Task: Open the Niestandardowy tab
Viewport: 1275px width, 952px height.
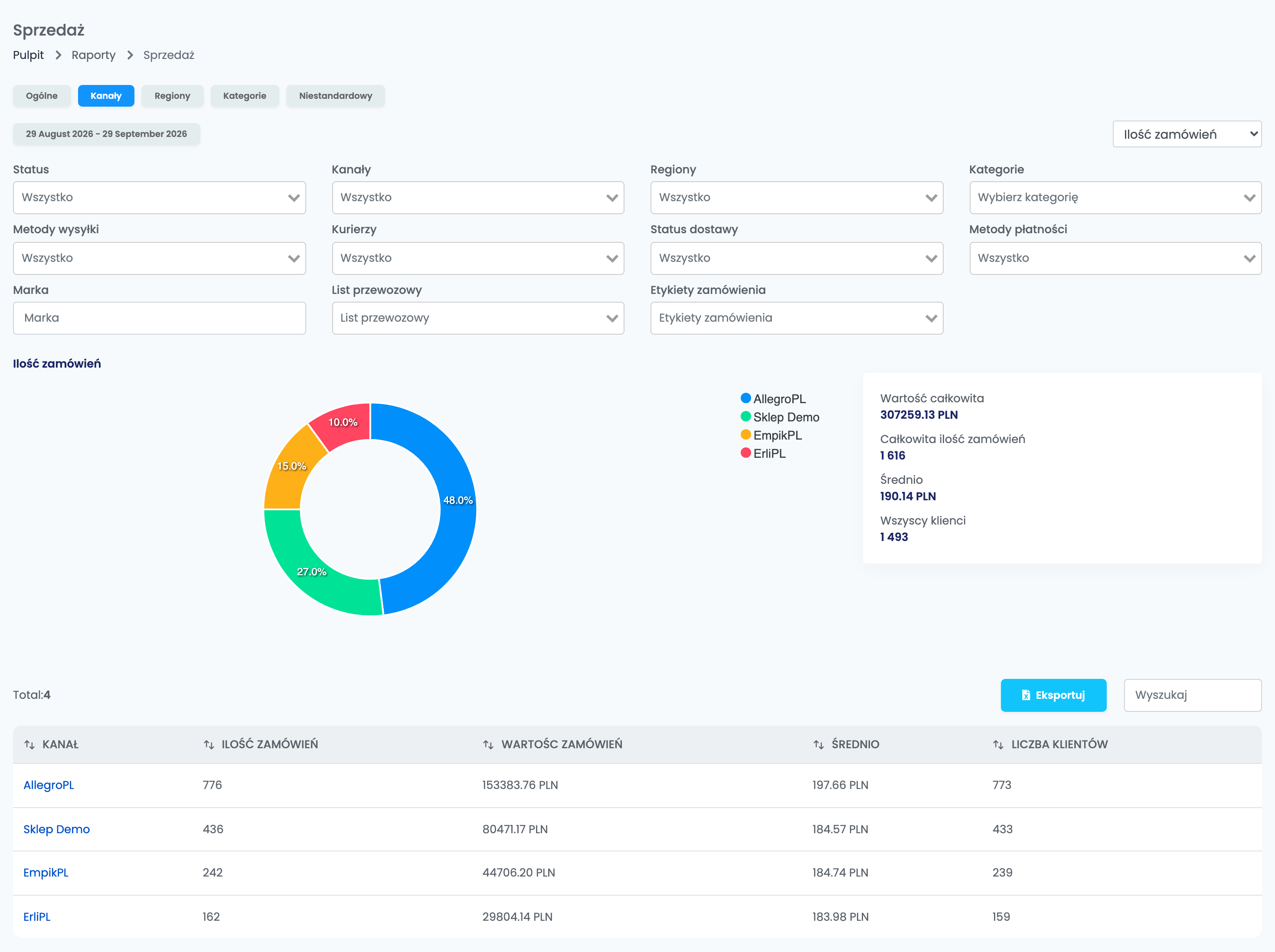Action: pyautogui.click(x=336, y=96)
